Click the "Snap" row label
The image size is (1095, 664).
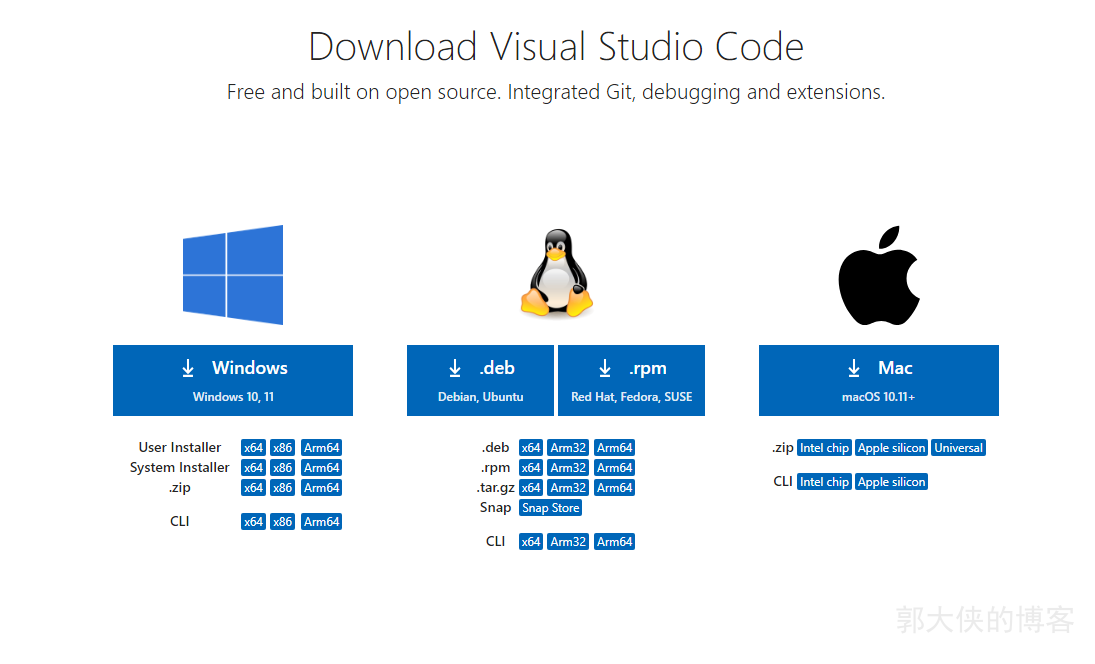pos(495,508)
